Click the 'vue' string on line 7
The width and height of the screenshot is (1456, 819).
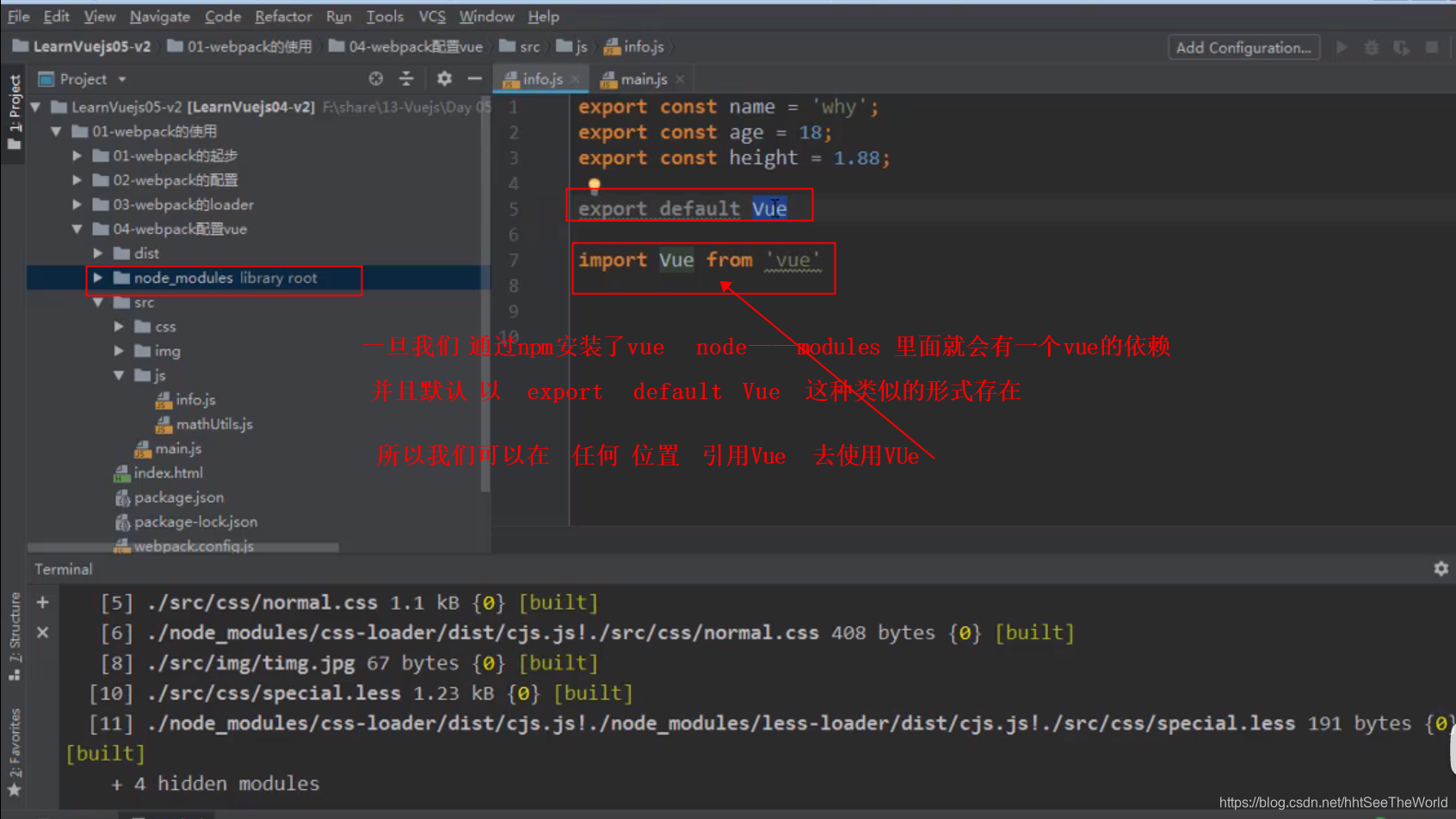tap(793, 260)
